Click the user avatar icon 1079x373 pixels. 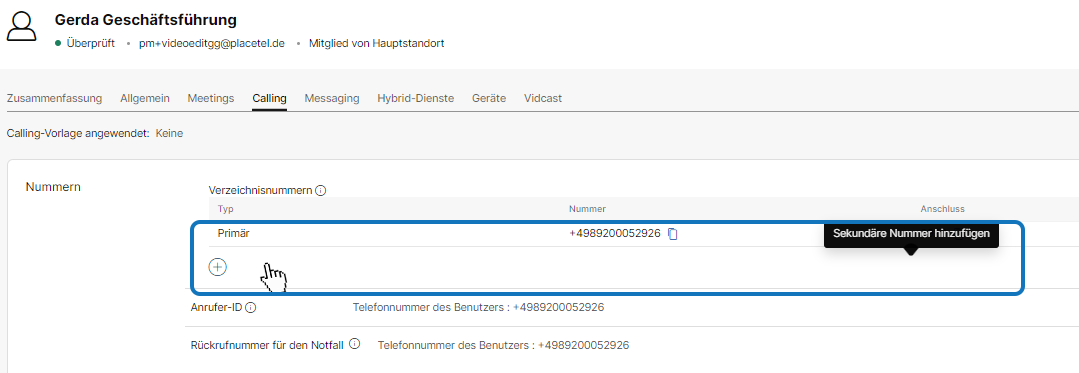click(23, 28)
